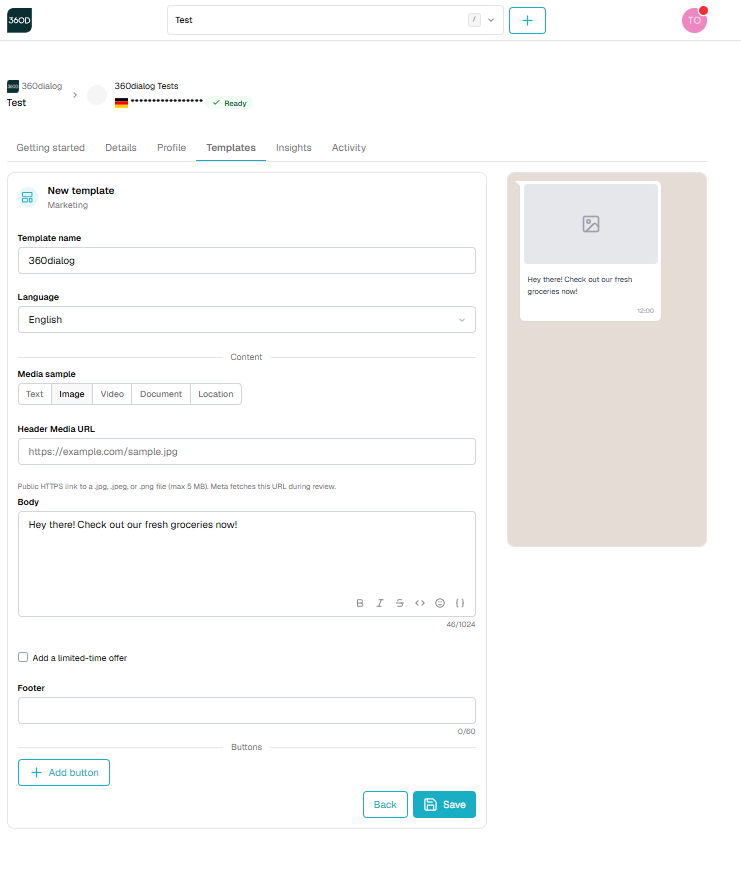741x869 pixels.
Task: Switch to the Insights tab
Action: pos(294,148)
